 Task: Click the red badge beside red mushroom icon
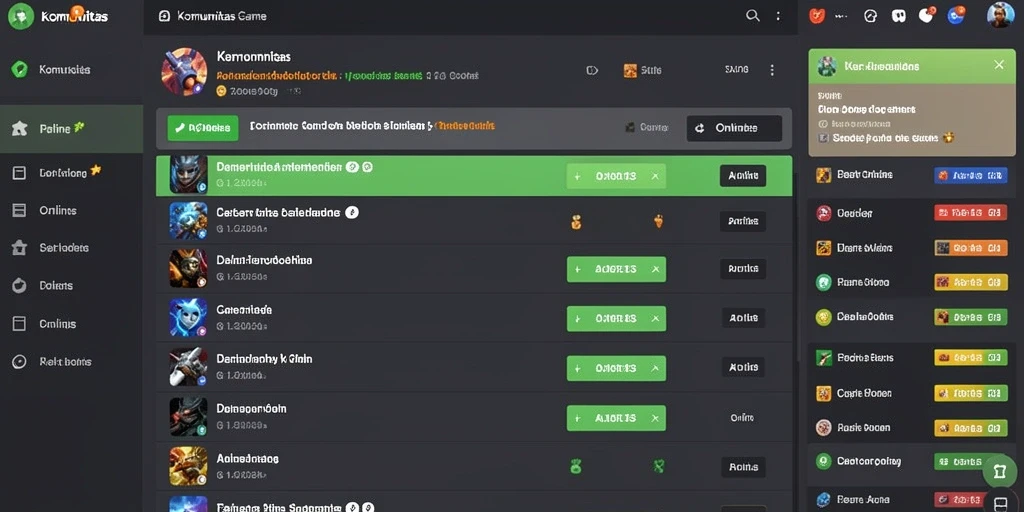pyautogui.click(x=970, y=213)
